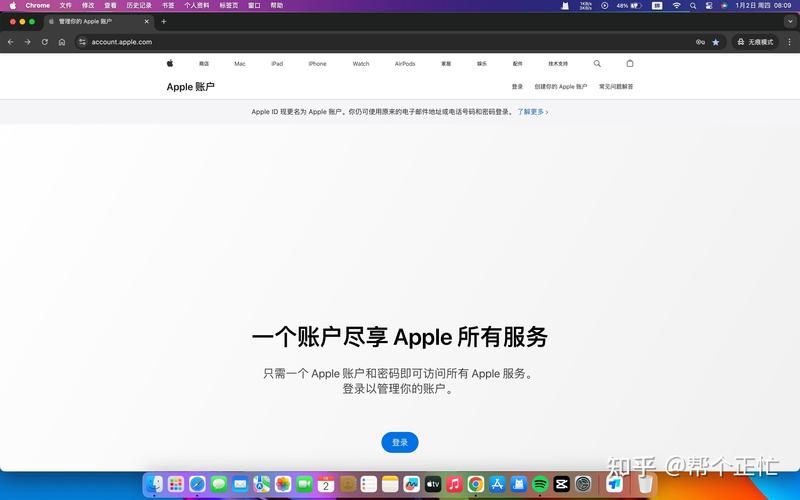Click the Apple logo in the site navigation
Screen dimensions: 800x500
click(170, 63)
